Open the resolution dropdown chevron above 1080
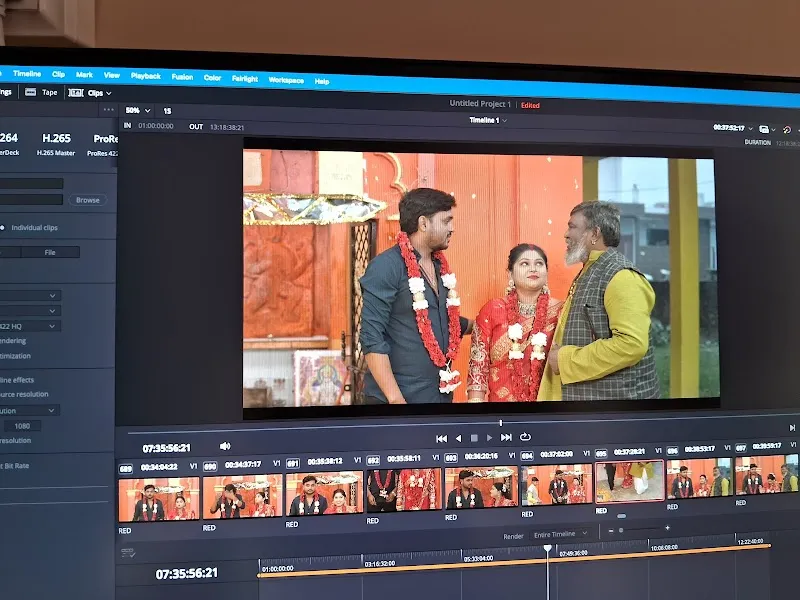This screenshot has height=600, width=800. coord(51,410)
